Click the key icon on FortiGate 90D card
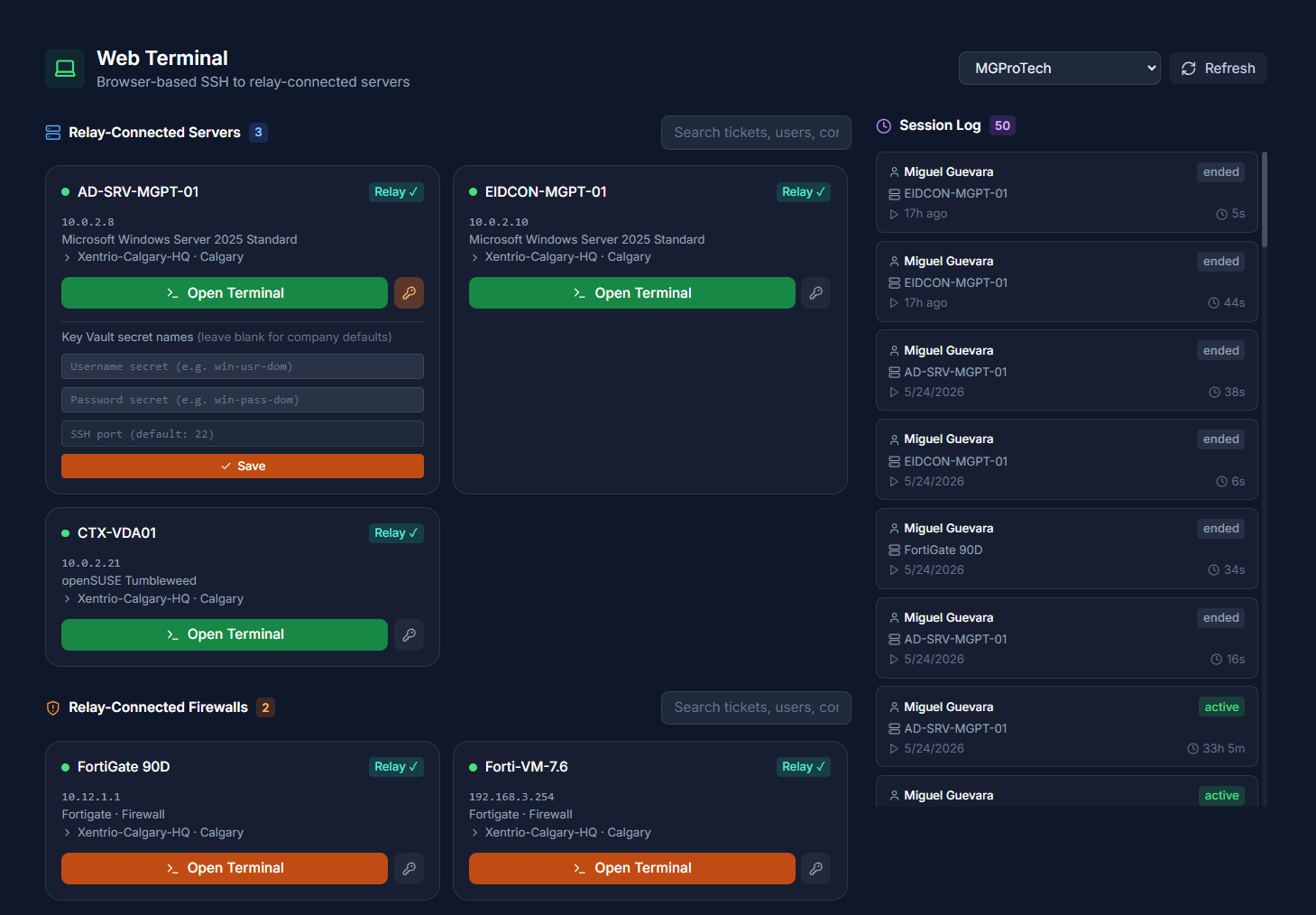This screenshot has height=915, width=1316. (409, 868)
